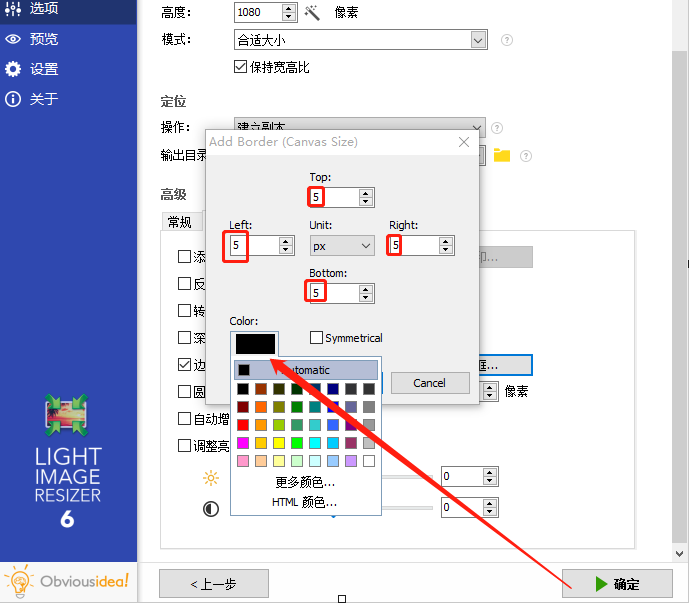Click the Top value stepper arrows
The image size is (689, 603).
click(x=366, y=197)
